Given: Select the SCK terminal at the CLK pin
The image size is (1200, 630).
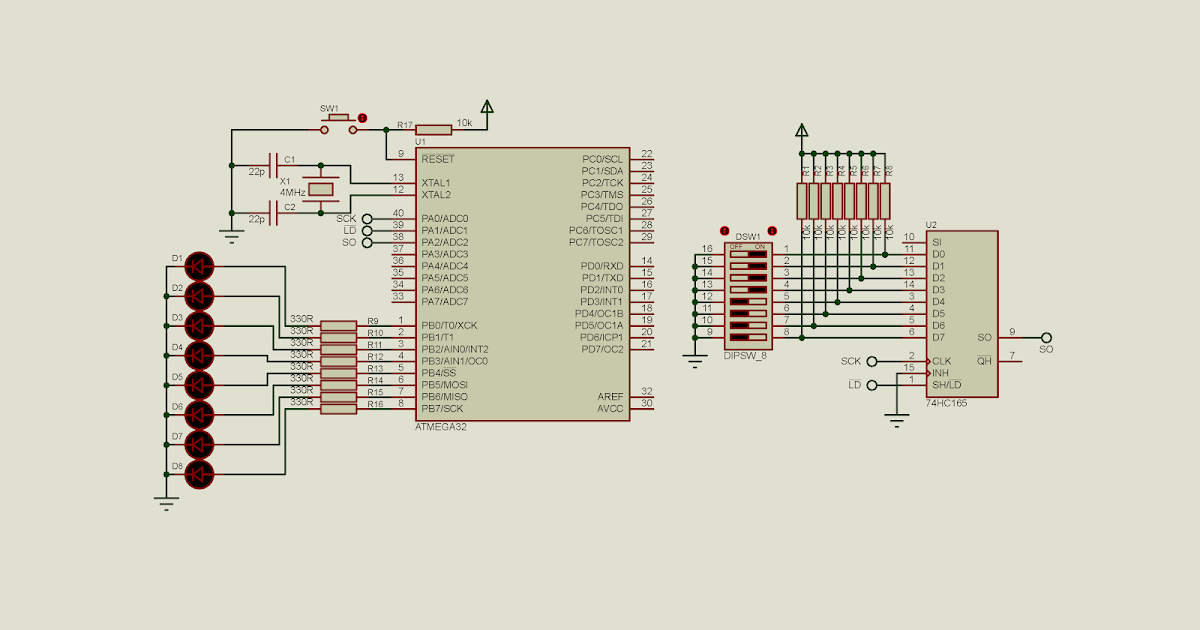Looking at the screenshot, I should (x=872, y=361).
